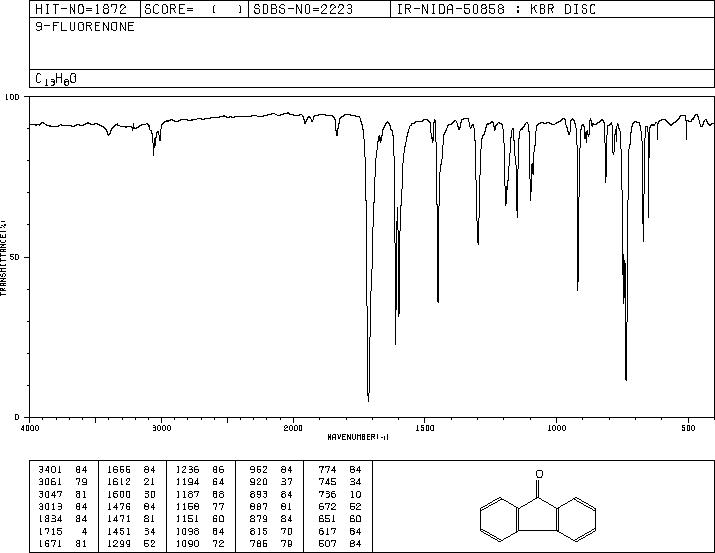
Task: Click the TRANSMITTANCE axis title
Action: click(x=4, y=257)
